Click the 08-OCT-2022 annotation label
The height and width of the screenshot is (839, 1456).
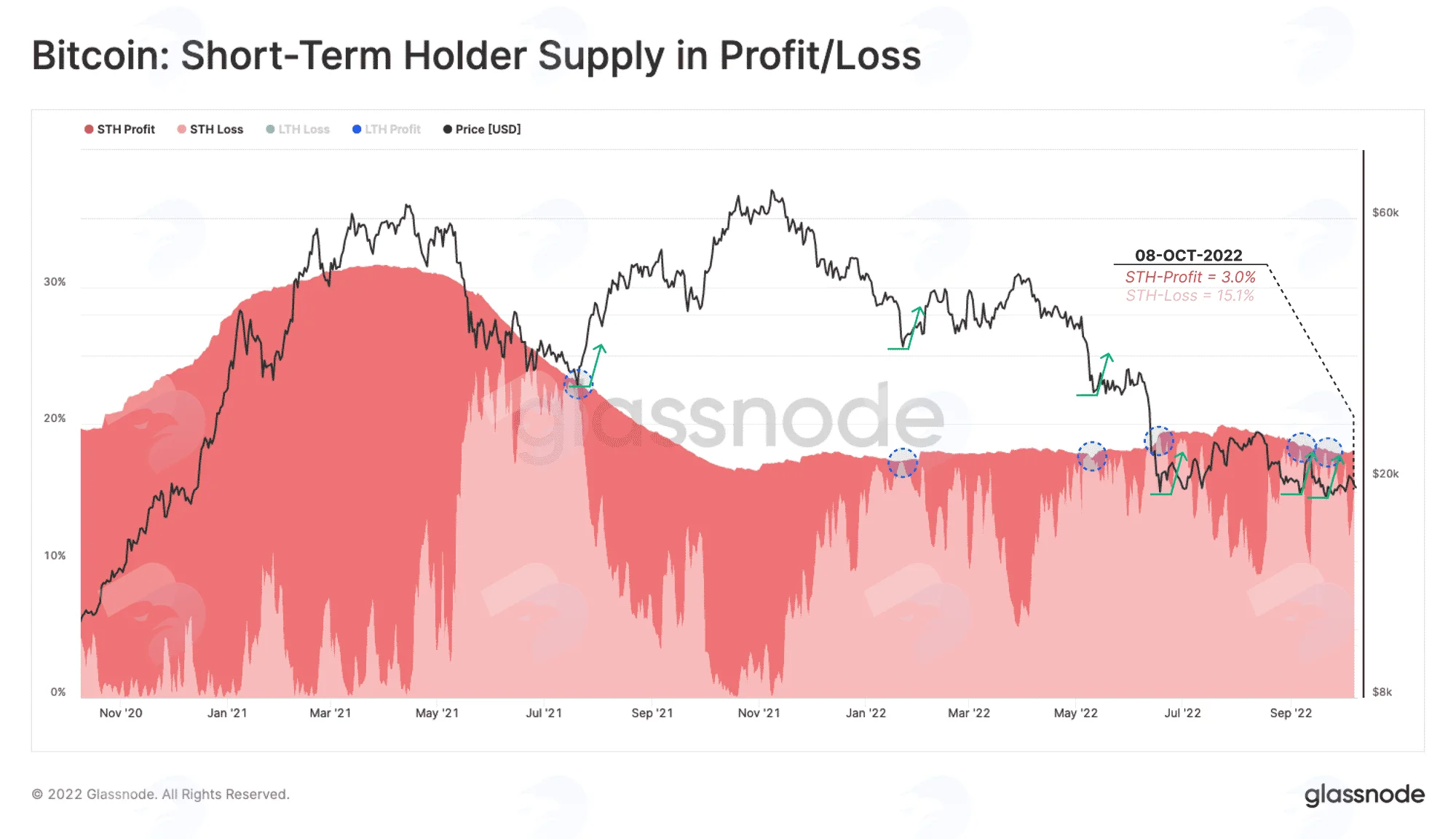coord(1188,256)
